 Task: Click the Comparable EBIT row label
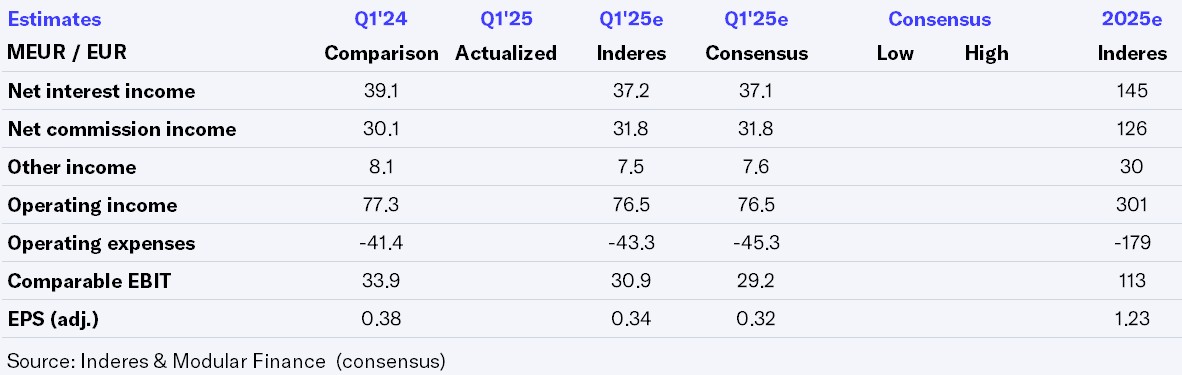click(x=89, y=281)
